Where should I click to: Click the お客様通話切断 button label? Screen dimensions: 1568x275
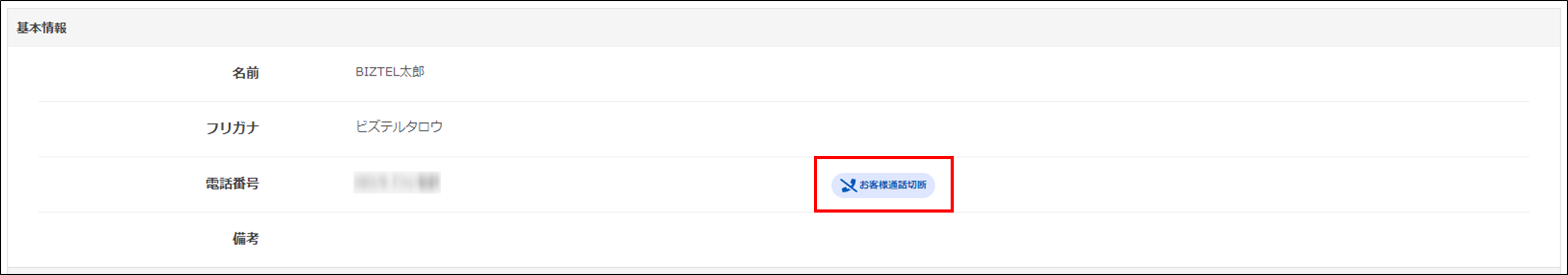click(x=892, y=185)
